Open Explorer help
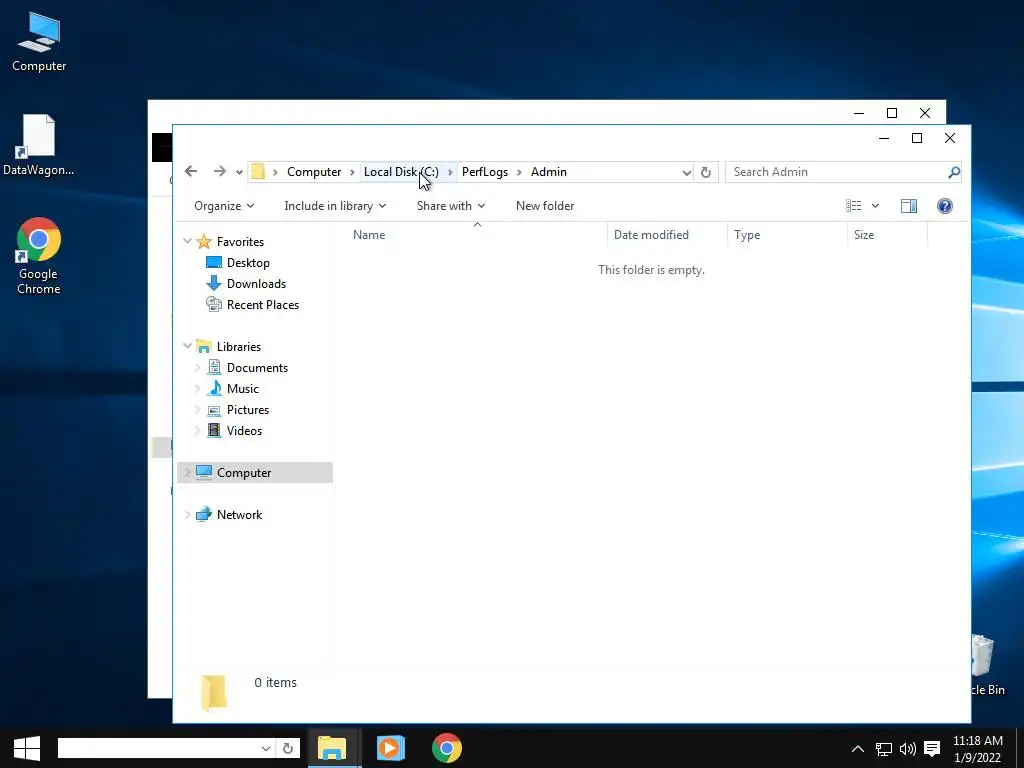This screenshot has width=1024, height=768. coord(944,206)
